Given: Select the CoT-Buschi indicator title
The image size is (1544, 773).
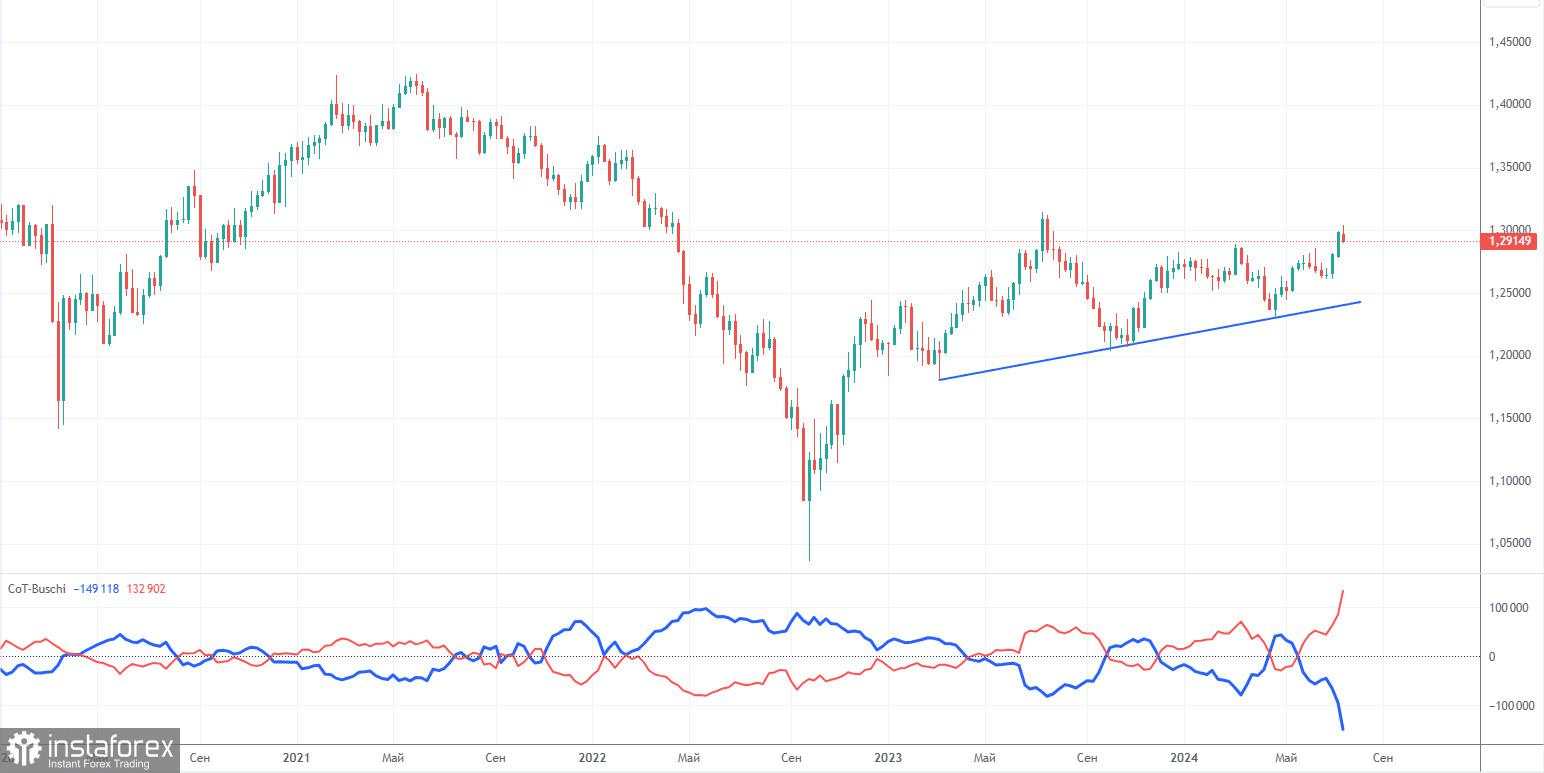Looking at the screenshot, I should tap(37, 589).
